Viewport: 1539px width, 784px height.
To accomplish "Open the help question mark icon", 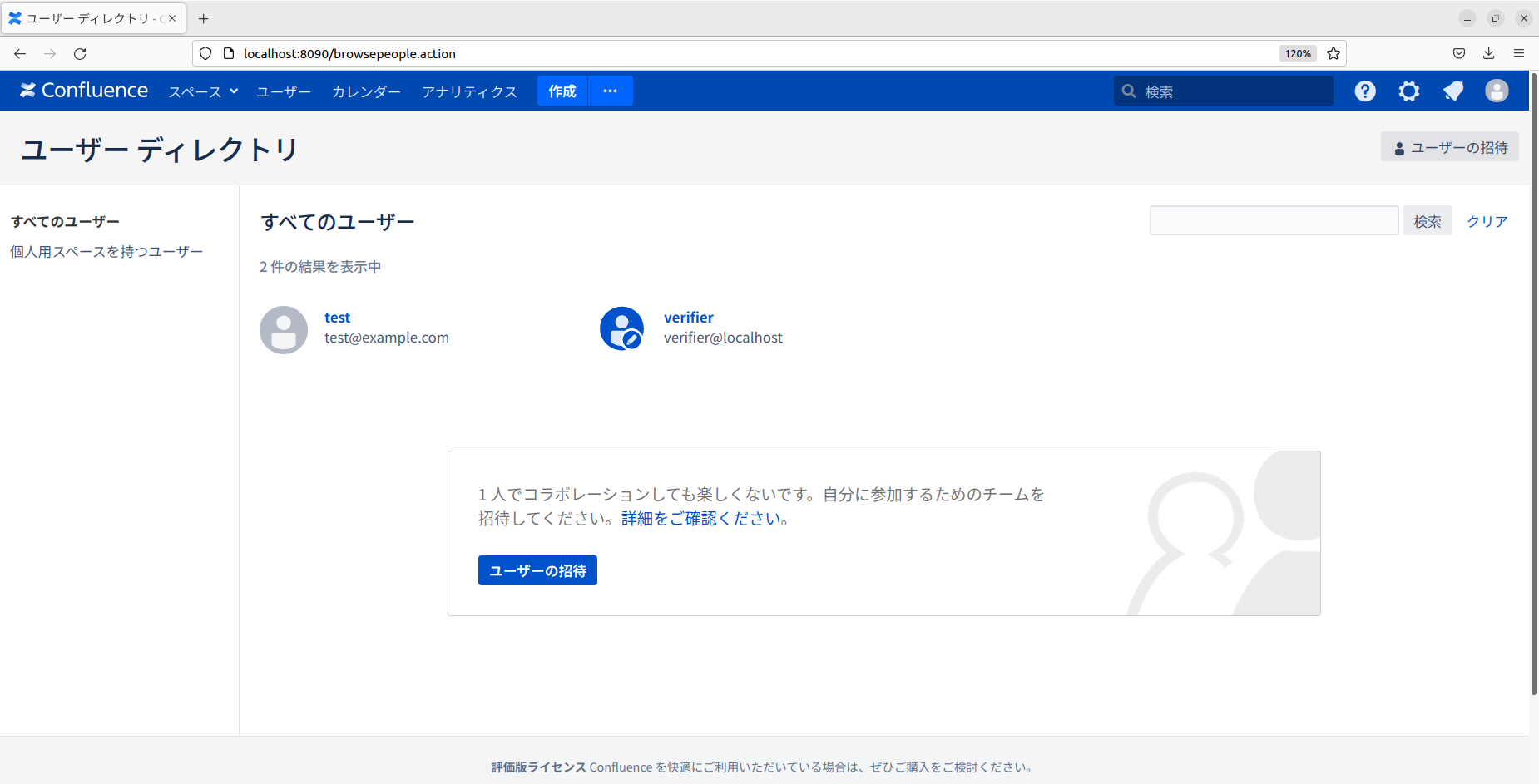I will (1364, 91).
